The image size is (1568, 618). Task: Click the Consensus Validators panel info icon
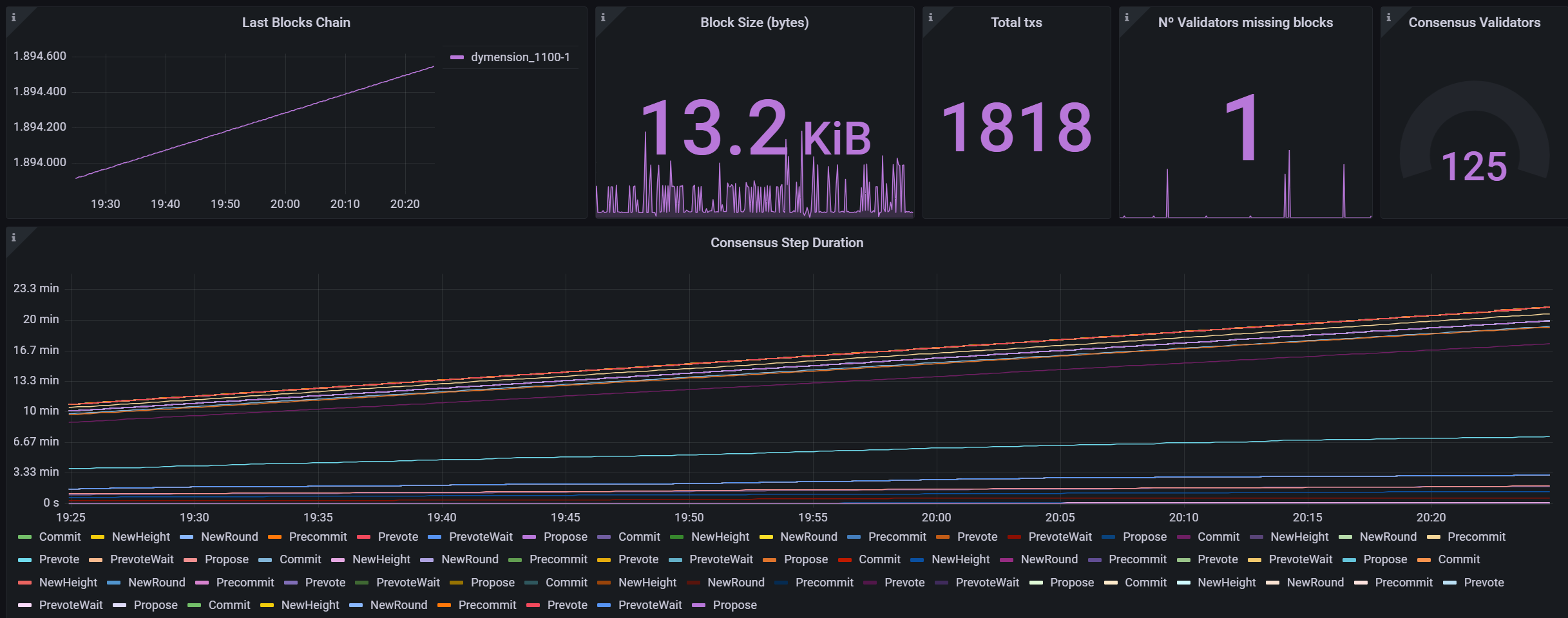point(1388,17)
